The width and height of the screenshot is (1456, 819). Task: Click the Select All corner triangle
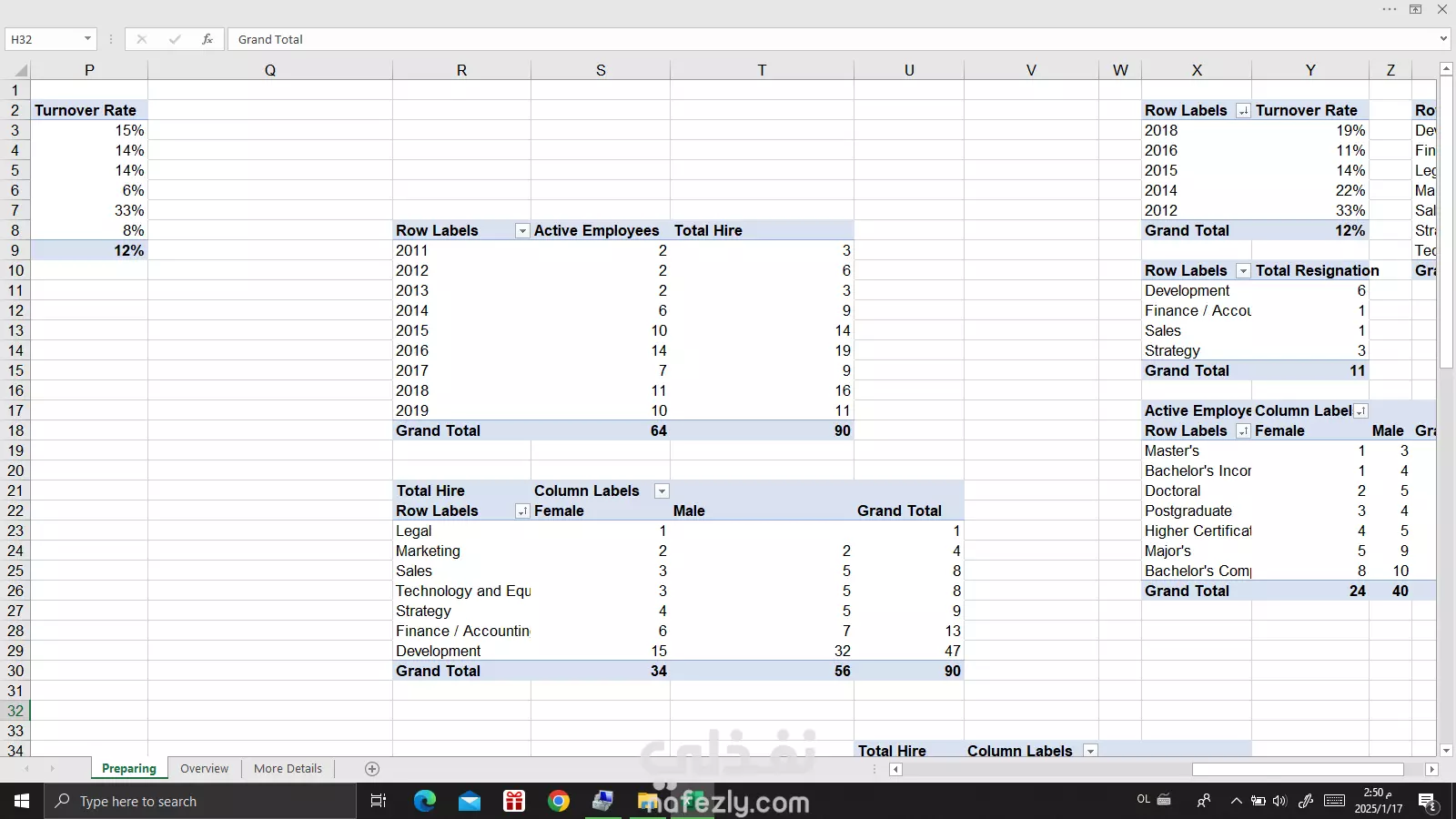[x=20, y=70]
